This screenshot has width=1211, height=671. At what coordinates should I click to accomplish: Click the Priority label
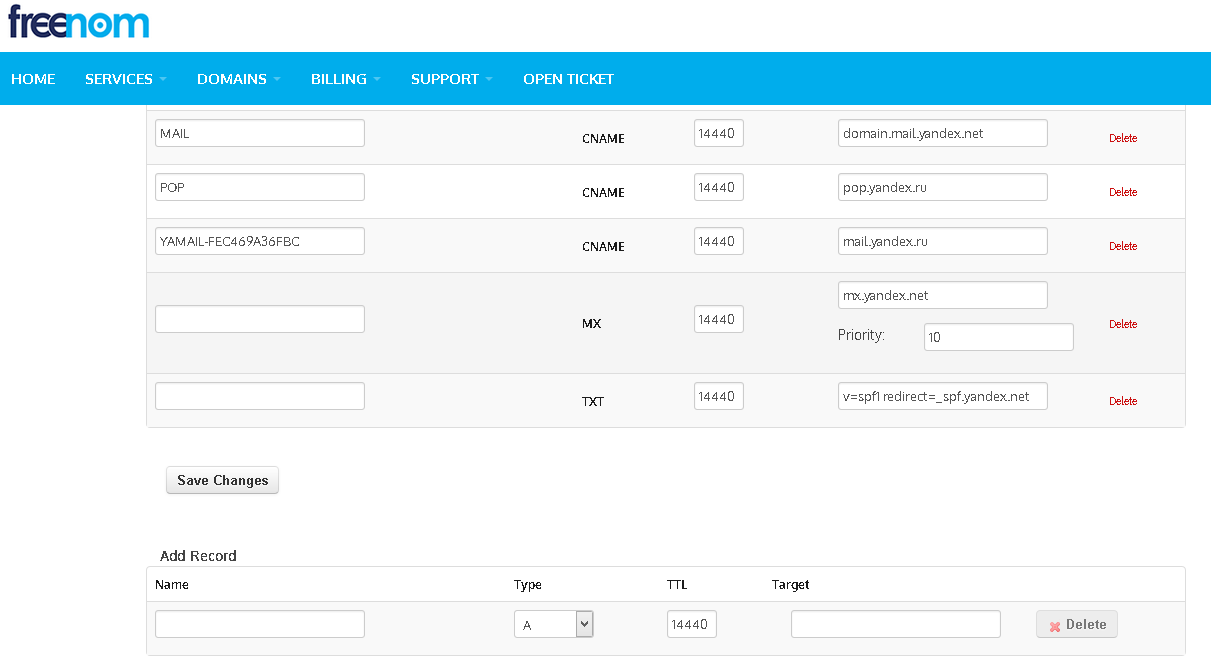pyautogui.click(x=861, y=335)
